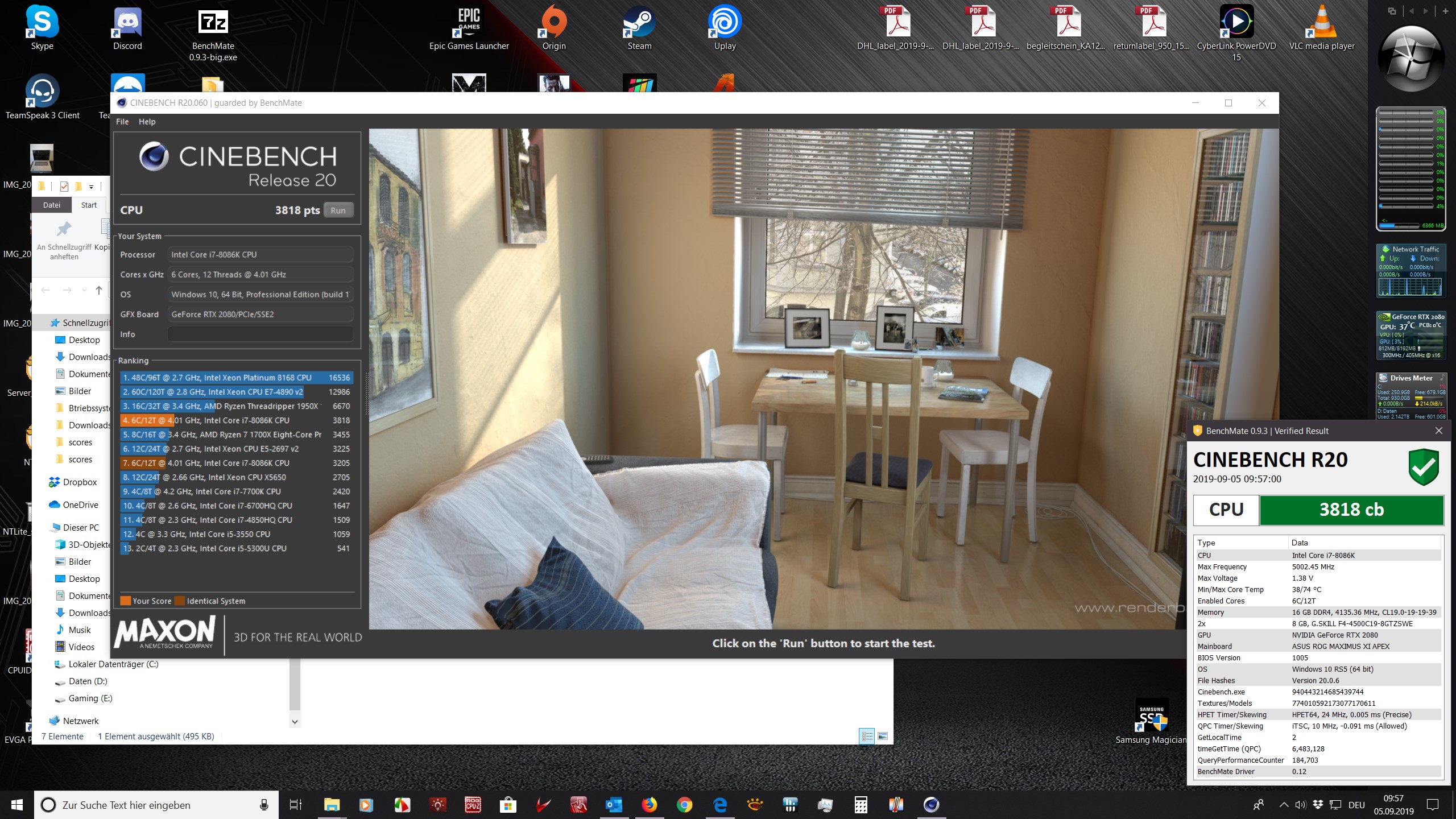
Task: Go back in the Explorer navigation bar
Action: pos(45,290)
